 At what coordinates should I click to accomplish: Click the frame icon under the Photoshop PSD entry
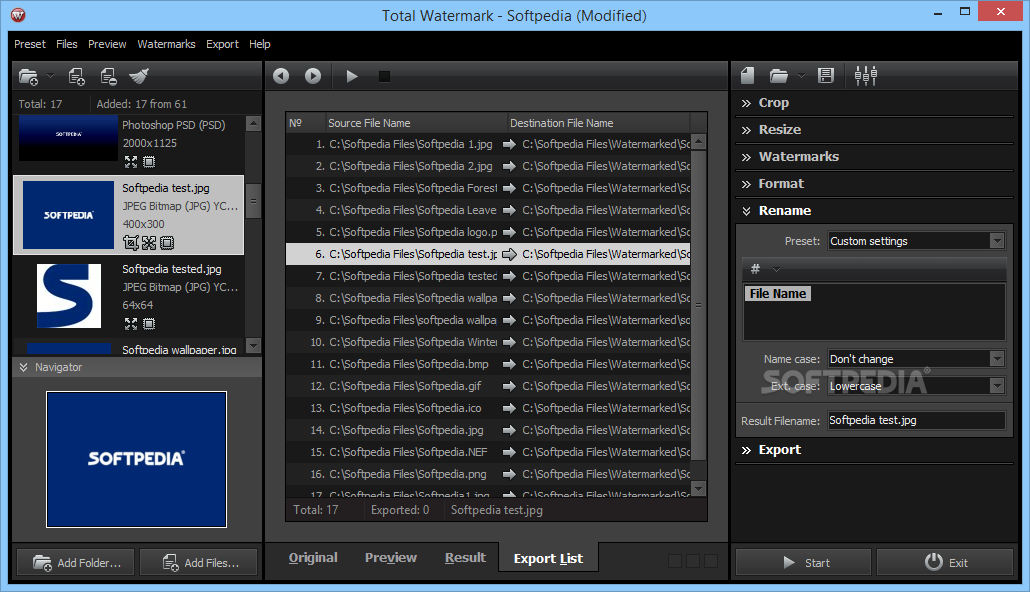click(x=149, y=162)
